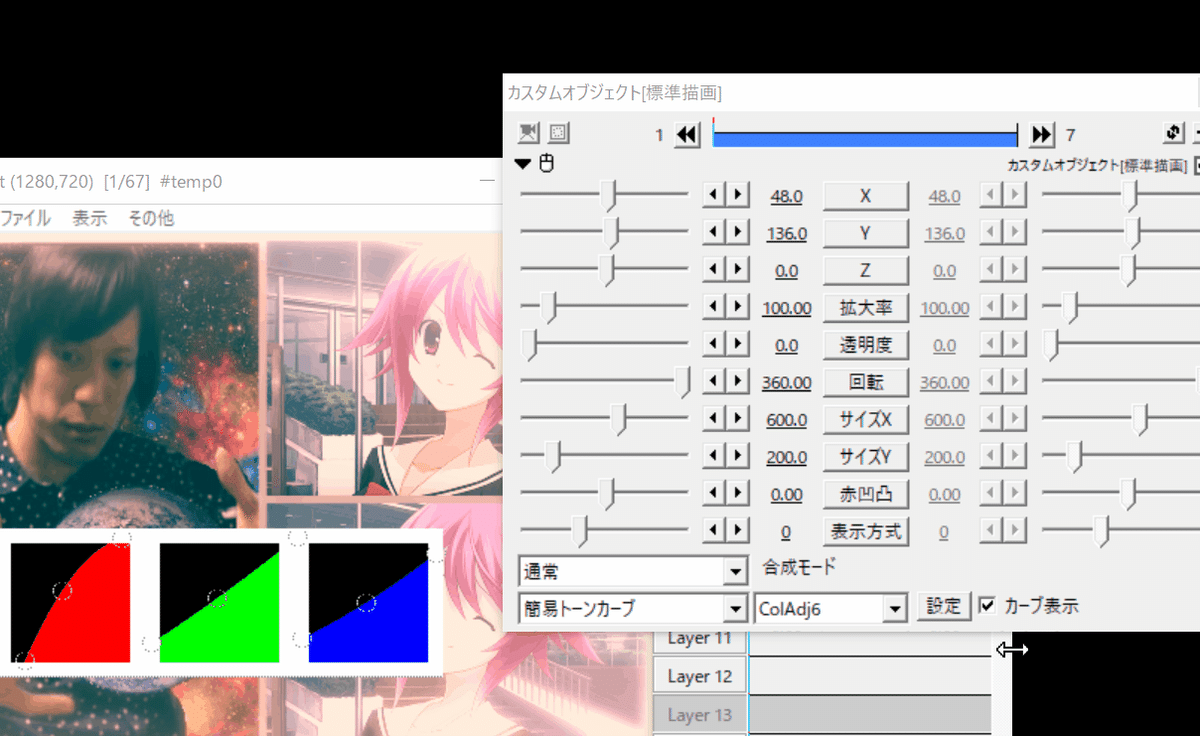This screenshot has width=1200, height=736.
Task: Click the blue frame range bar
Action: click(x=865, y=138)
